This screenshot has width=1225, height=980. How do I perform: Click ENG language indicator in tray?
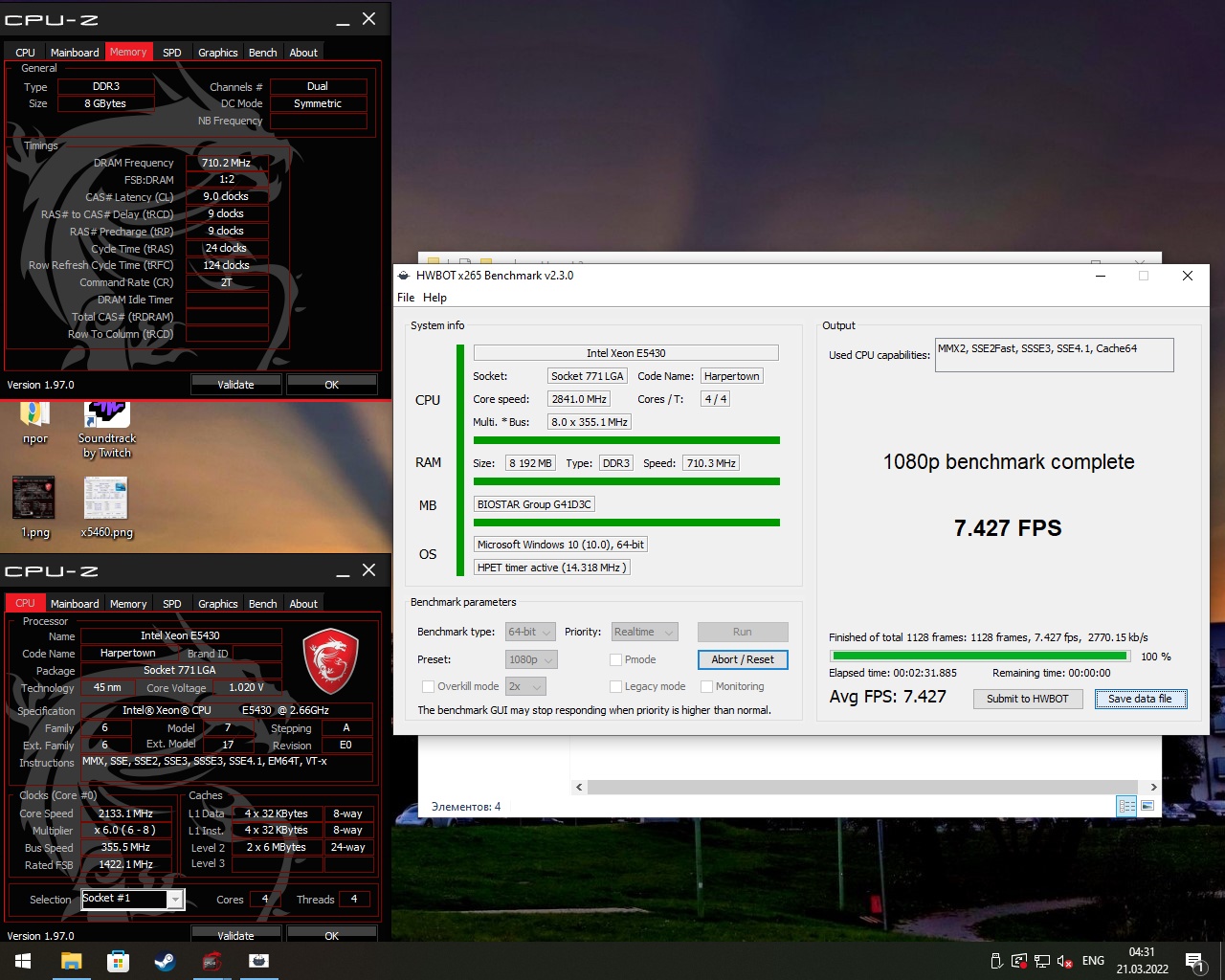(1093, 961)
